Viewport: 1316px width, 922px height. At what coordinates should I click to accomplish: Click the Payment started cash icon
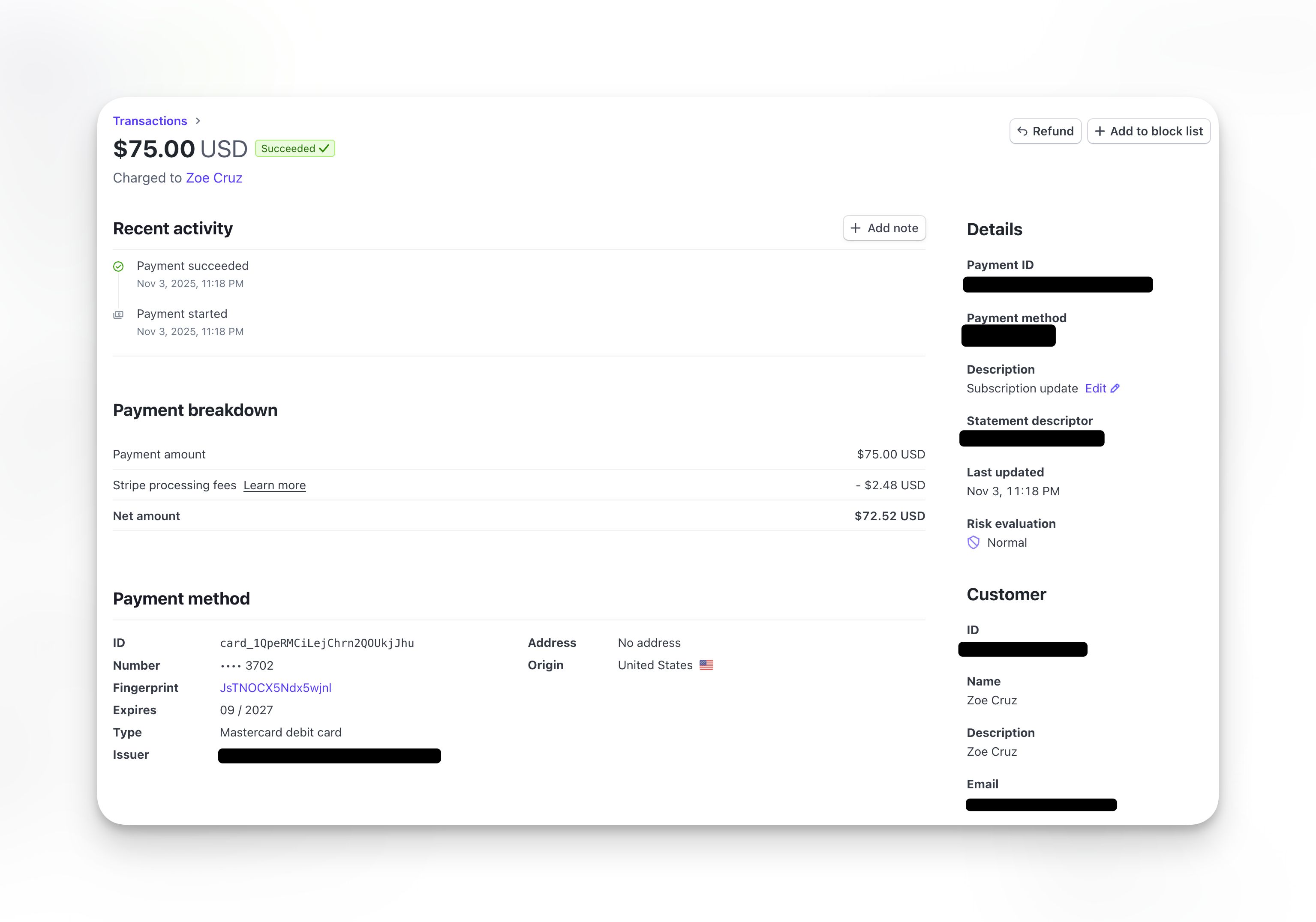tap(119, 314)
